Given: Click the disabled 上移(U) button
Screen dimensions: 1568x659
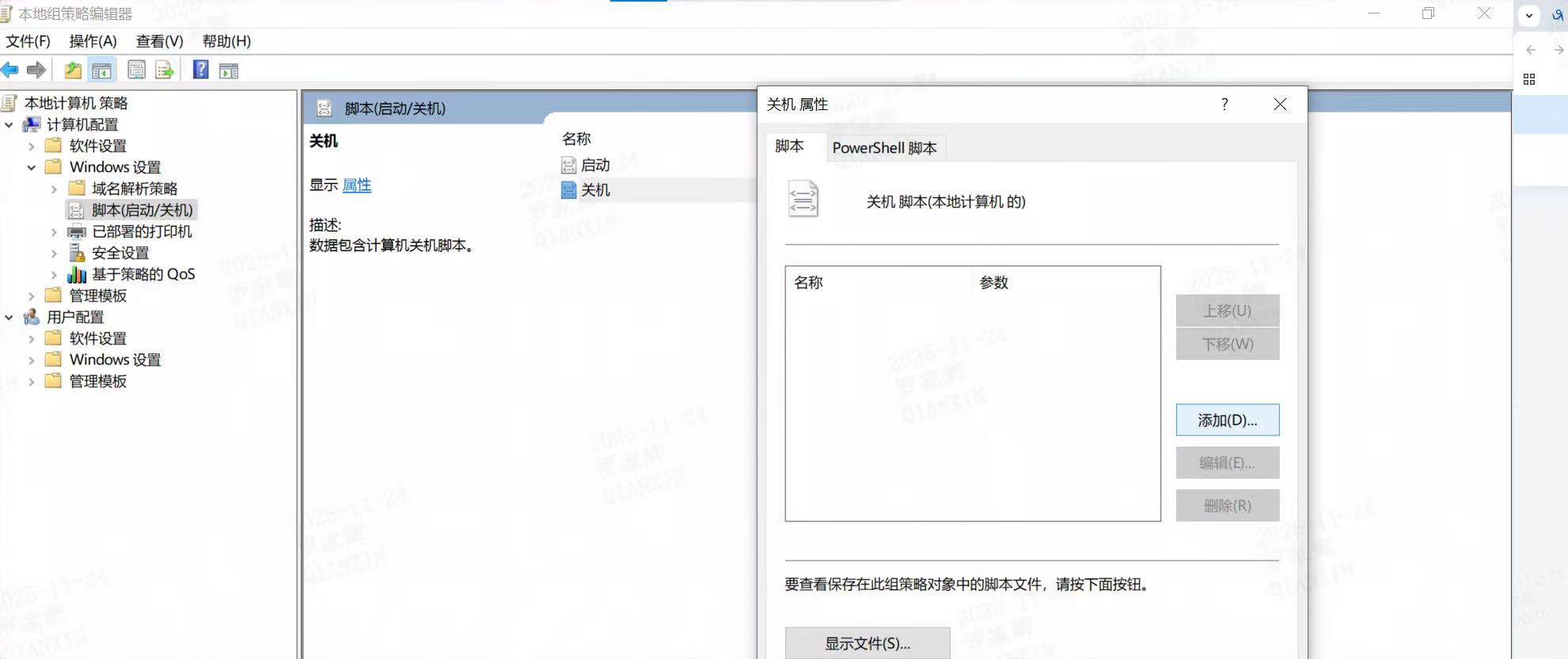Looking at the screenshot, I should click(1227, 310).
